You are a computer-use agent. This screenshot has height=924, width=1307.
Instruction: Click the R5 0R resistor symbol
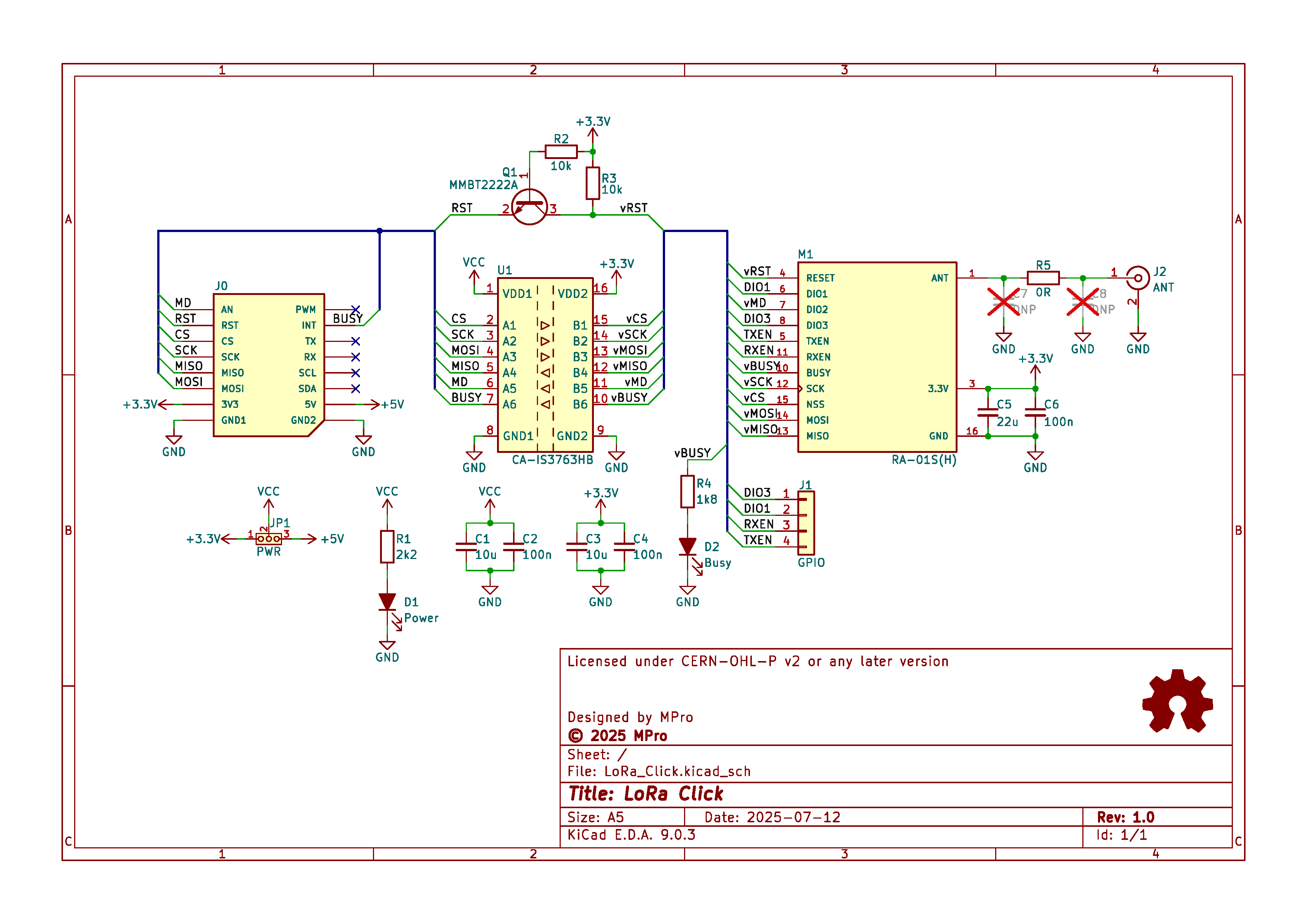pyautogui.click(x=1043, y=278)
